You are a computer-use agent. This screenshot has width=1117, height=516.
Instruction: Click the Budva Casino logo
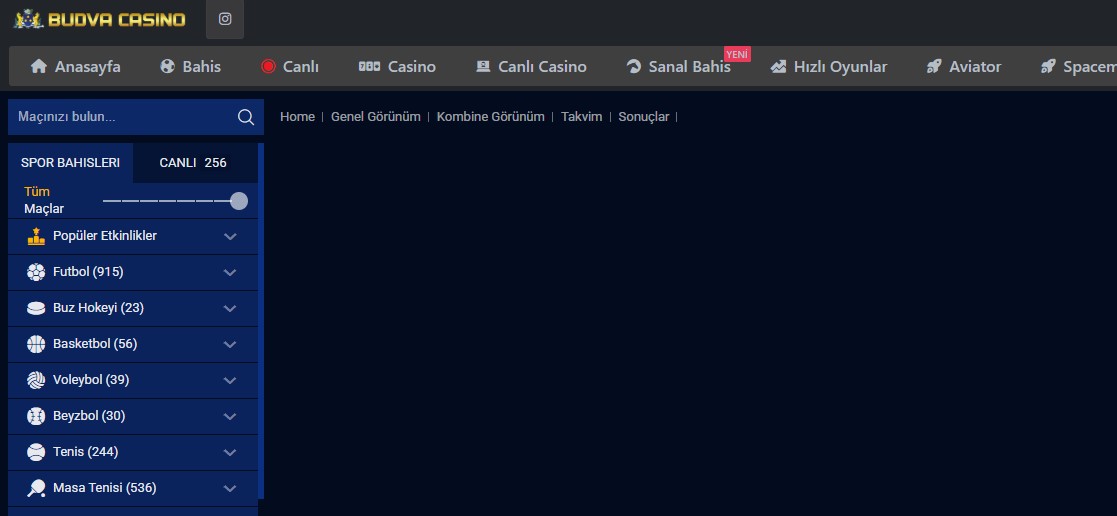tap(100, 19)
